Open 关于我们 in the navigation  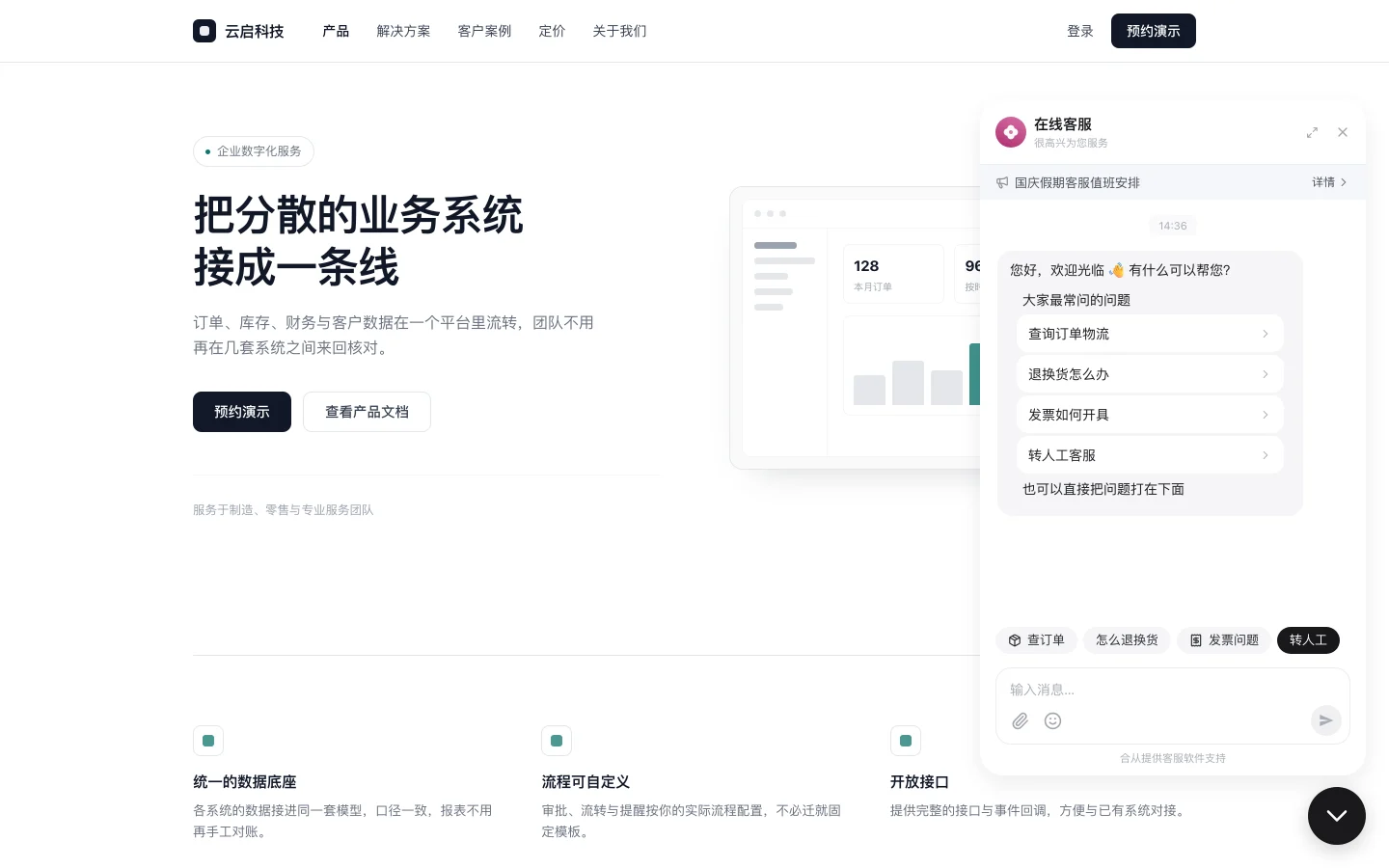[x=619, y=31]
